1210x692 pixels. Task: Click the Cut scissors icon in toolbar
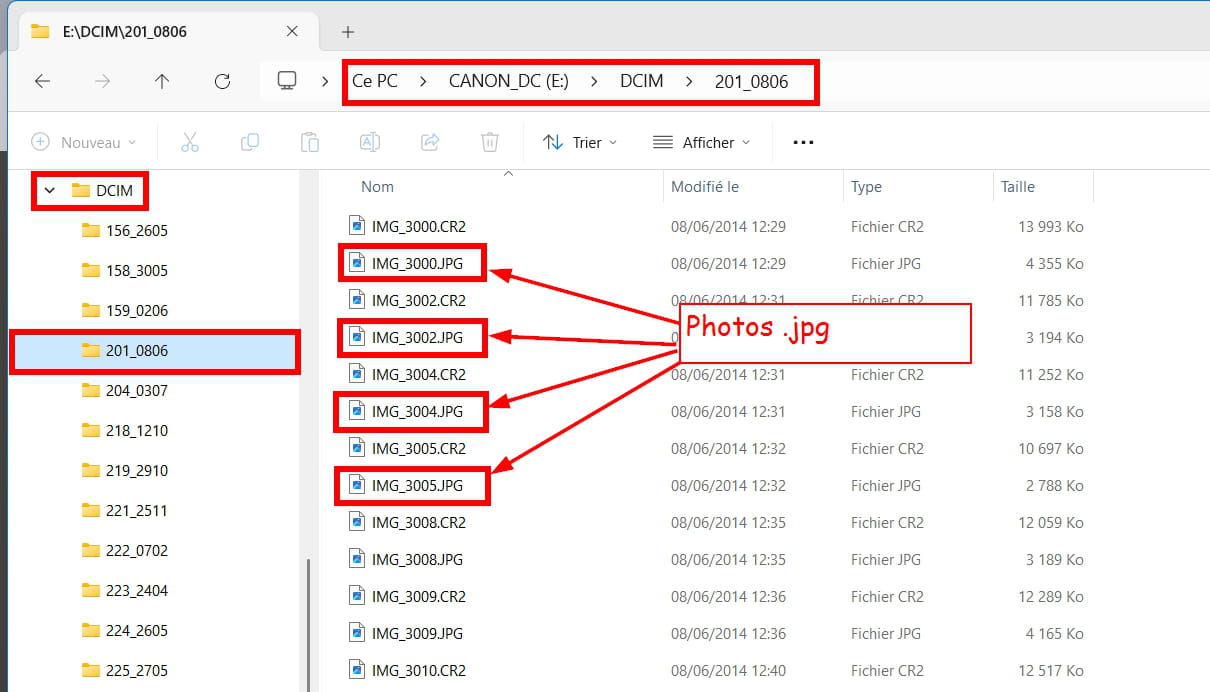[x=190, y=142]
